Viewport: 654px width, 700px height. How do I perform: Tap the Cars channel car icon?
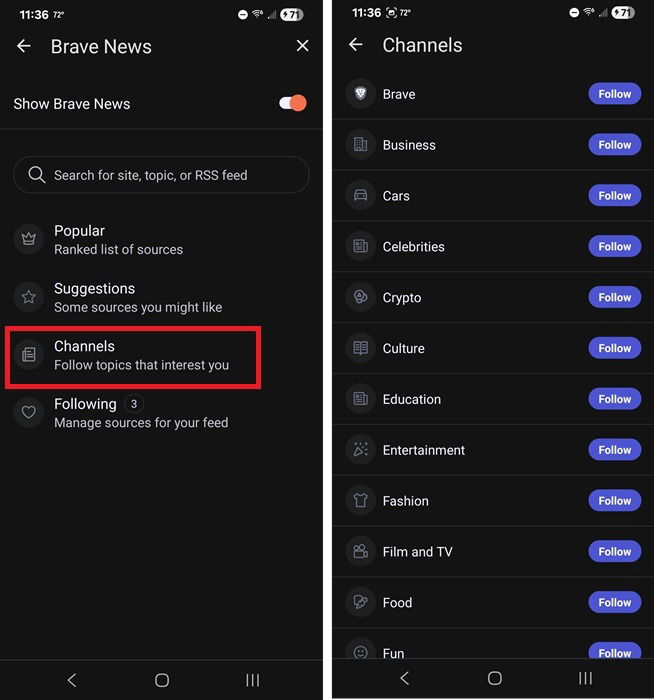tap(360, 196)
